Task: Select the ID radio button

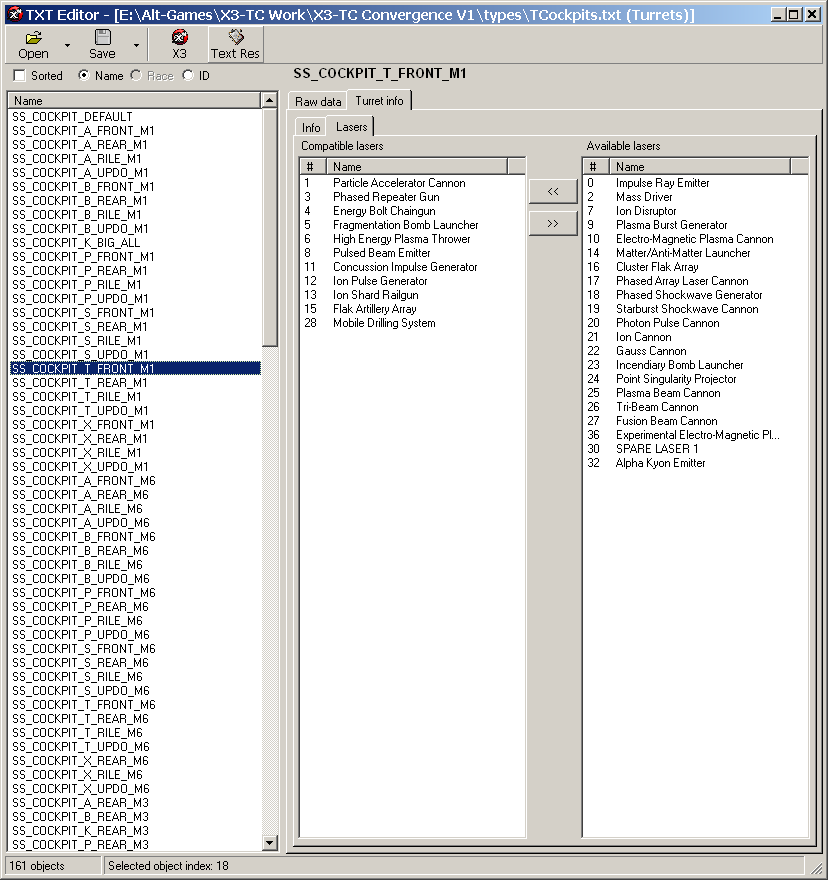Action: (188, 76)
